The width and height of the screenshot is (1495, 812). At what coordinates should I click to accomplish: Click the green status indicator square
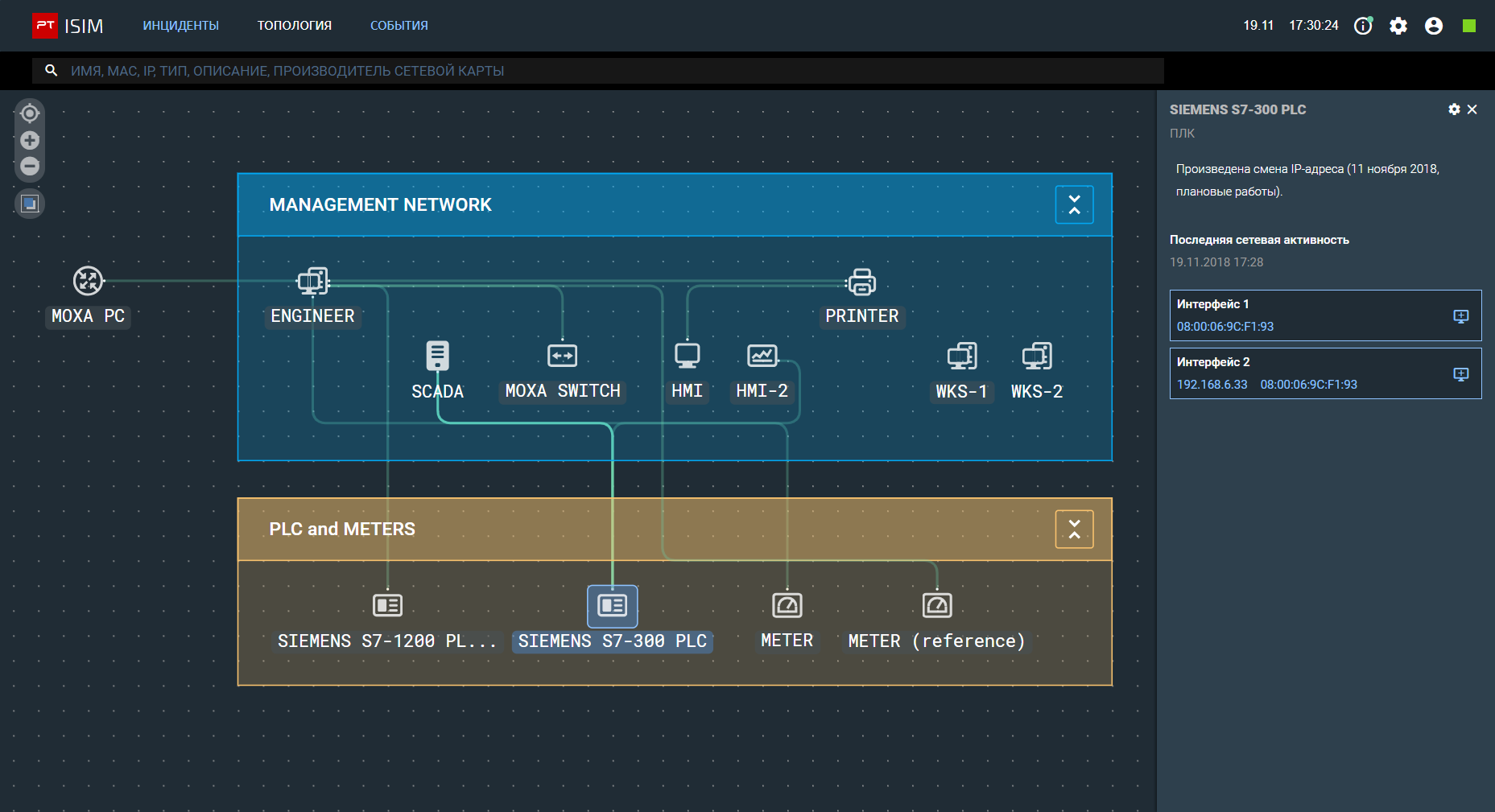click(x=1469, y=26)
